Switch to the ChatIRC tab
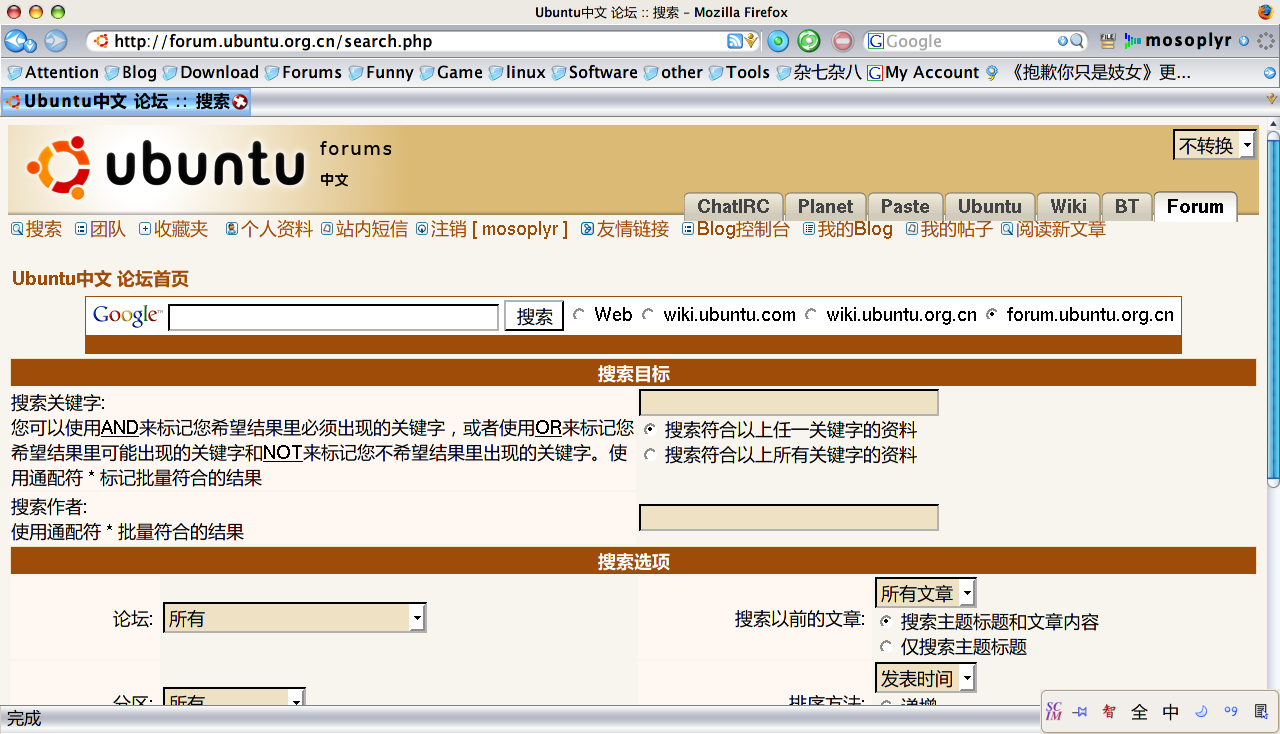 tap(733, 207)
